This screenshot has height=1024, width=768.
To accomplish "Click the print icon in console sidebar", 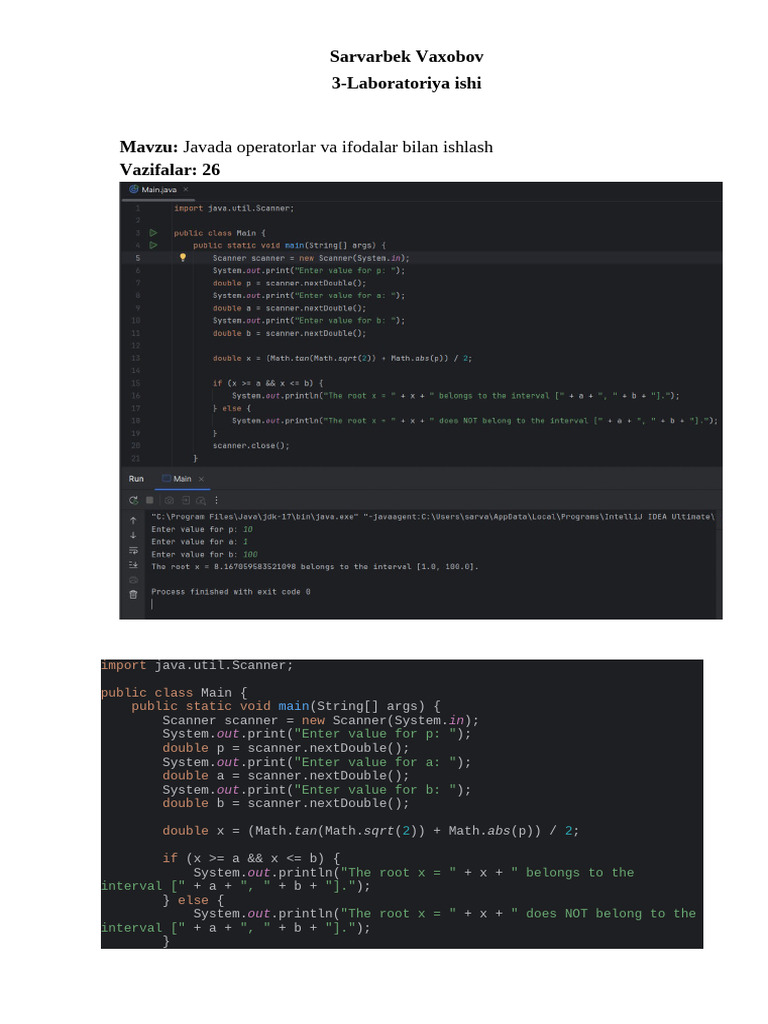I will 133,580.
